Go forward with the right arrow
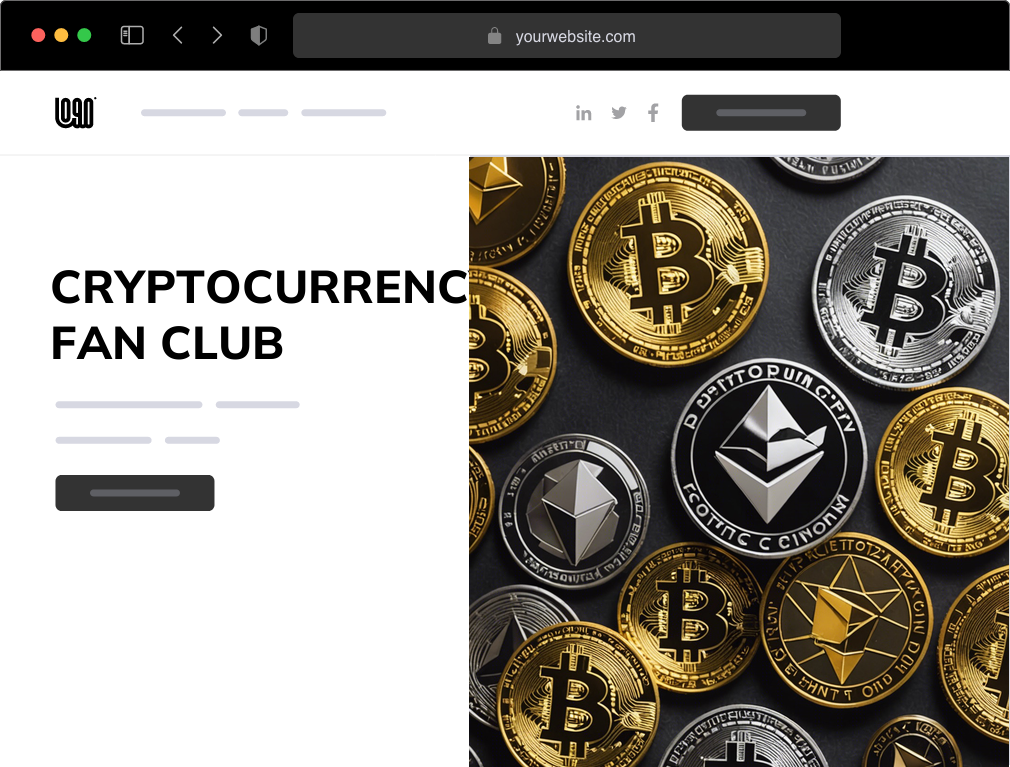 [x=217, y=35]
